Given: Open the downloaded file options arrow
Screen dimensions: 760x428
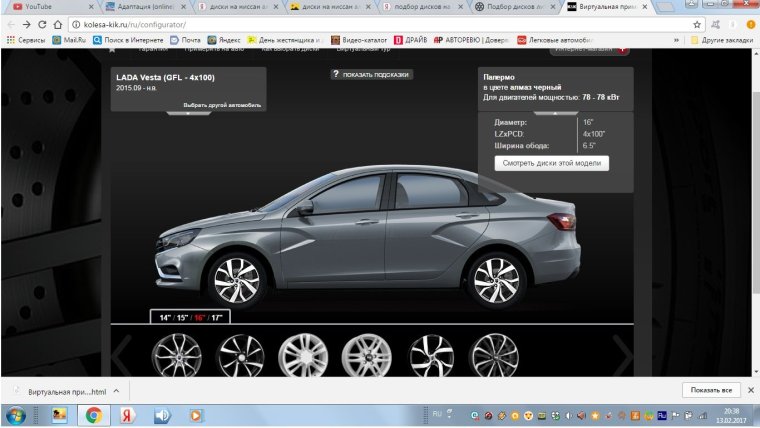Looking at the screenshot, I should tap(116, 390).
